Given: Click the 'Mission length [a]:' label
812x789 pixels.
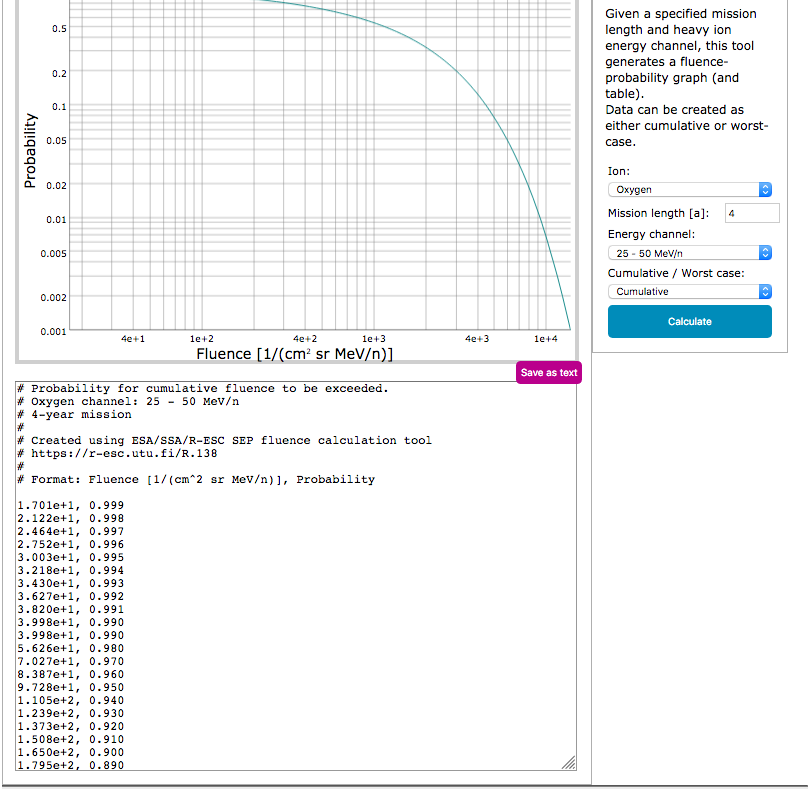Looking at the screenshot, I should click(658, 214).
